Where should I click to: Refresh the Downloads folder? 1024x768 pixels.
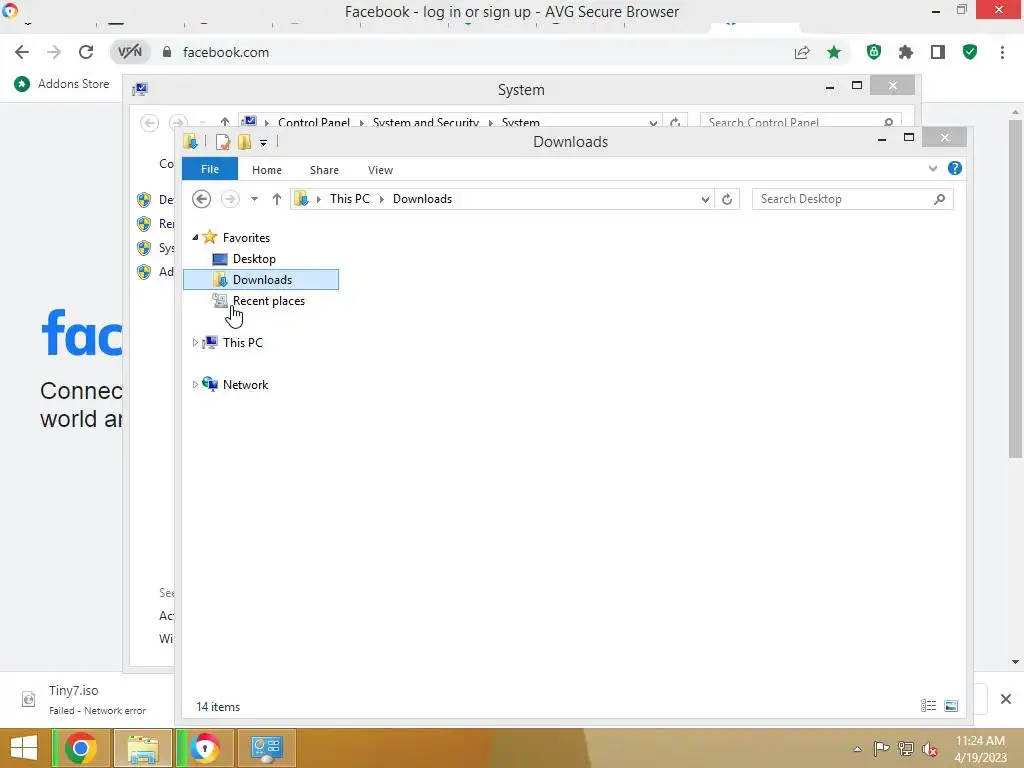pos(727,199)
